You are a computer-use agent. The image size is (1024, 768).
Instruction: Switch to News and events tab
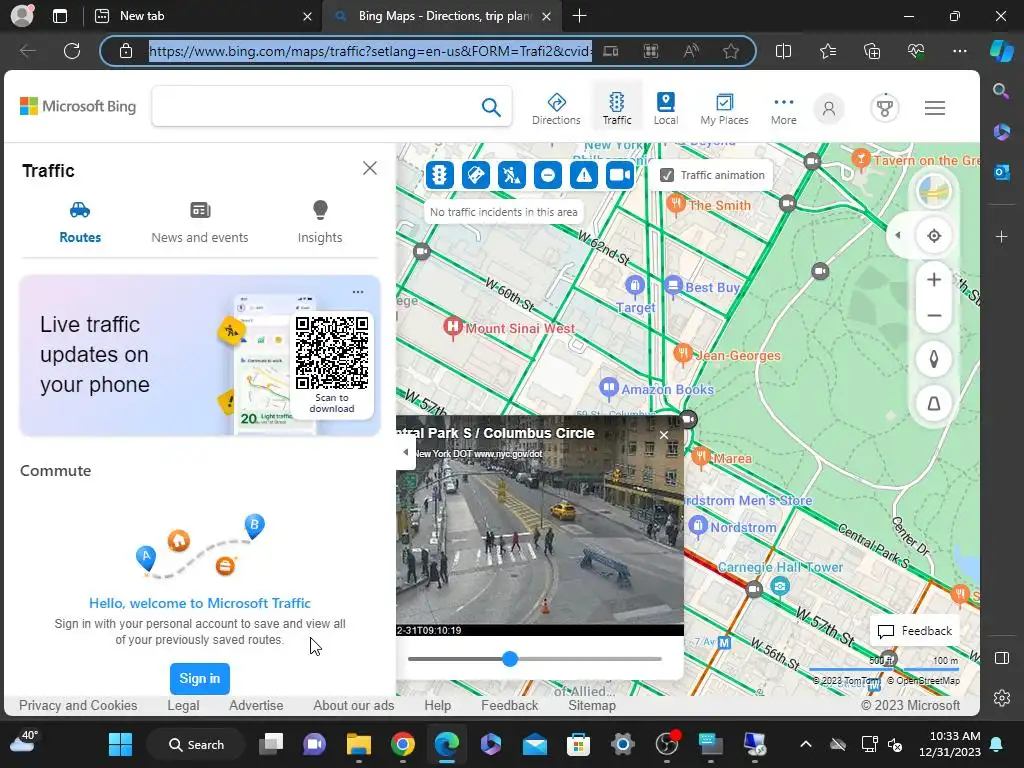click(200, 223)
